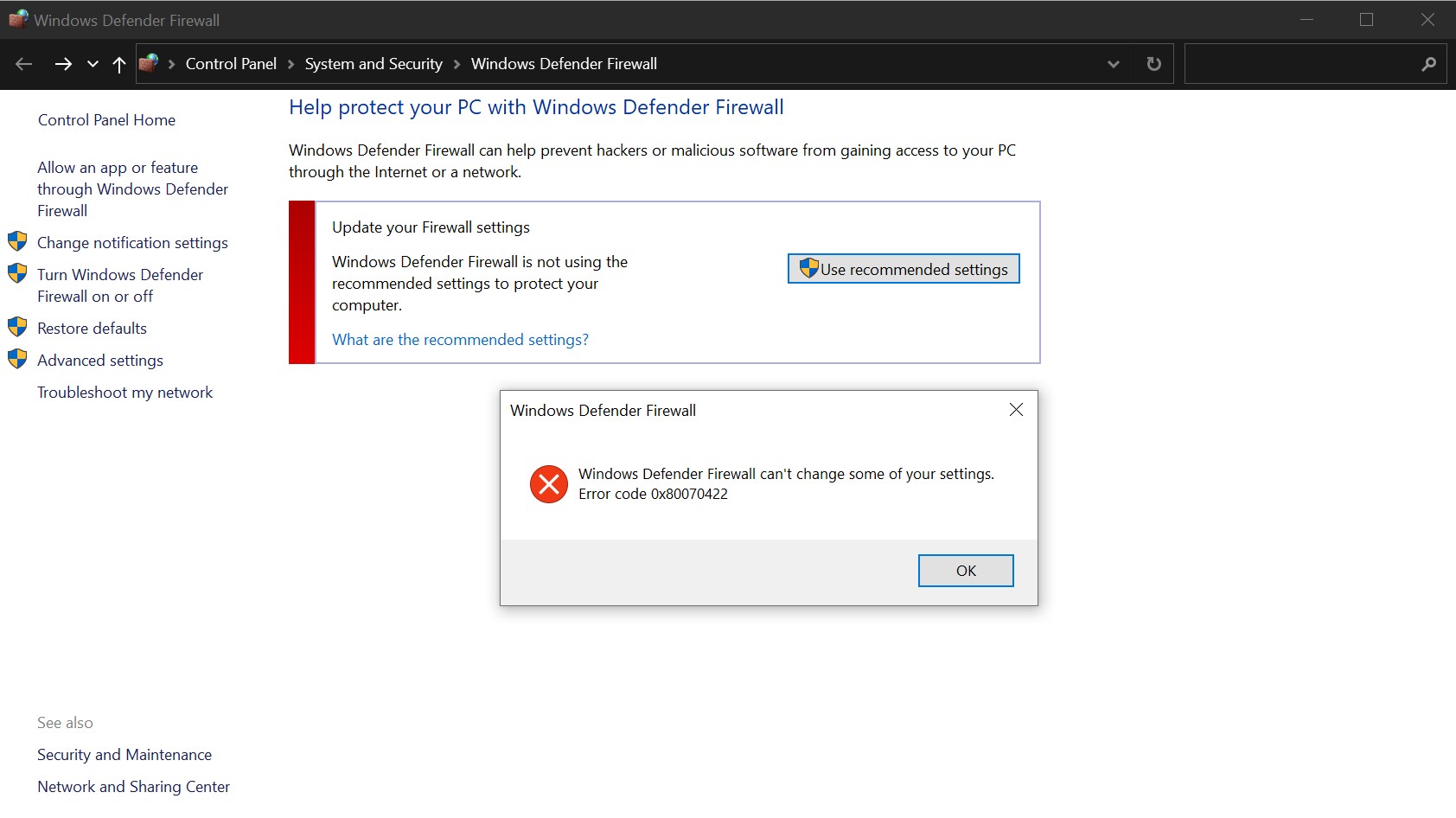1456x818 pixels.
Task: Click shield icon beside Advanced settings
Action: click(x=17, y=359)
